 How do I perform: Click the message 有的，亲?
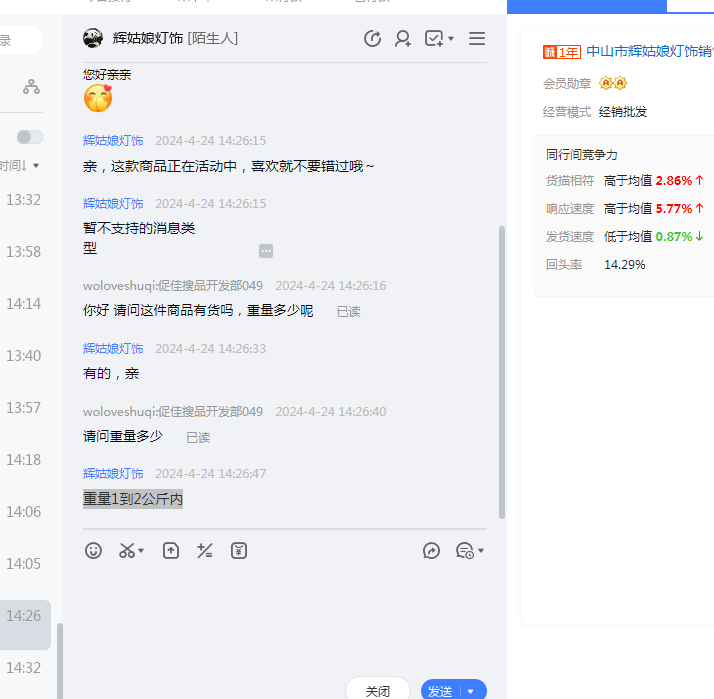111,373
